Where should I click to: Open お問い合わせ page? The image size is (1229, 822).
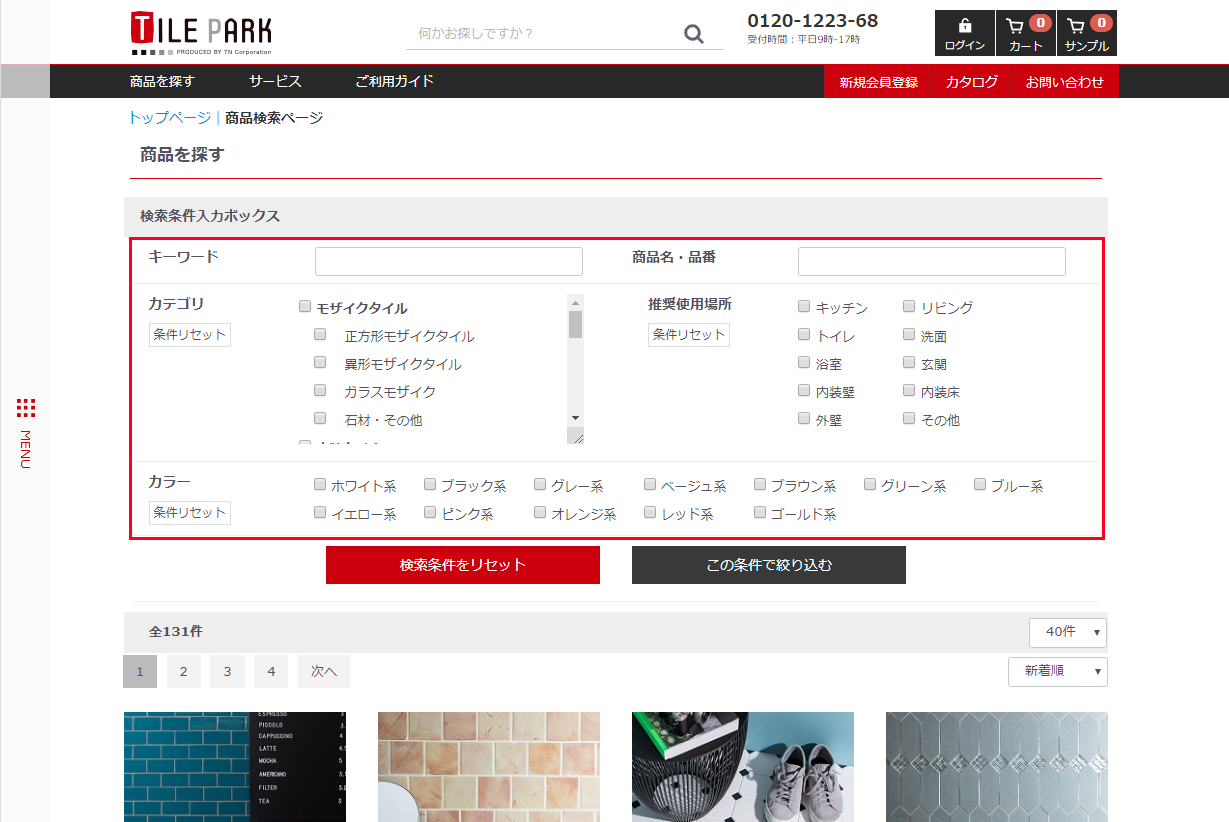(x=1065, y=82)
